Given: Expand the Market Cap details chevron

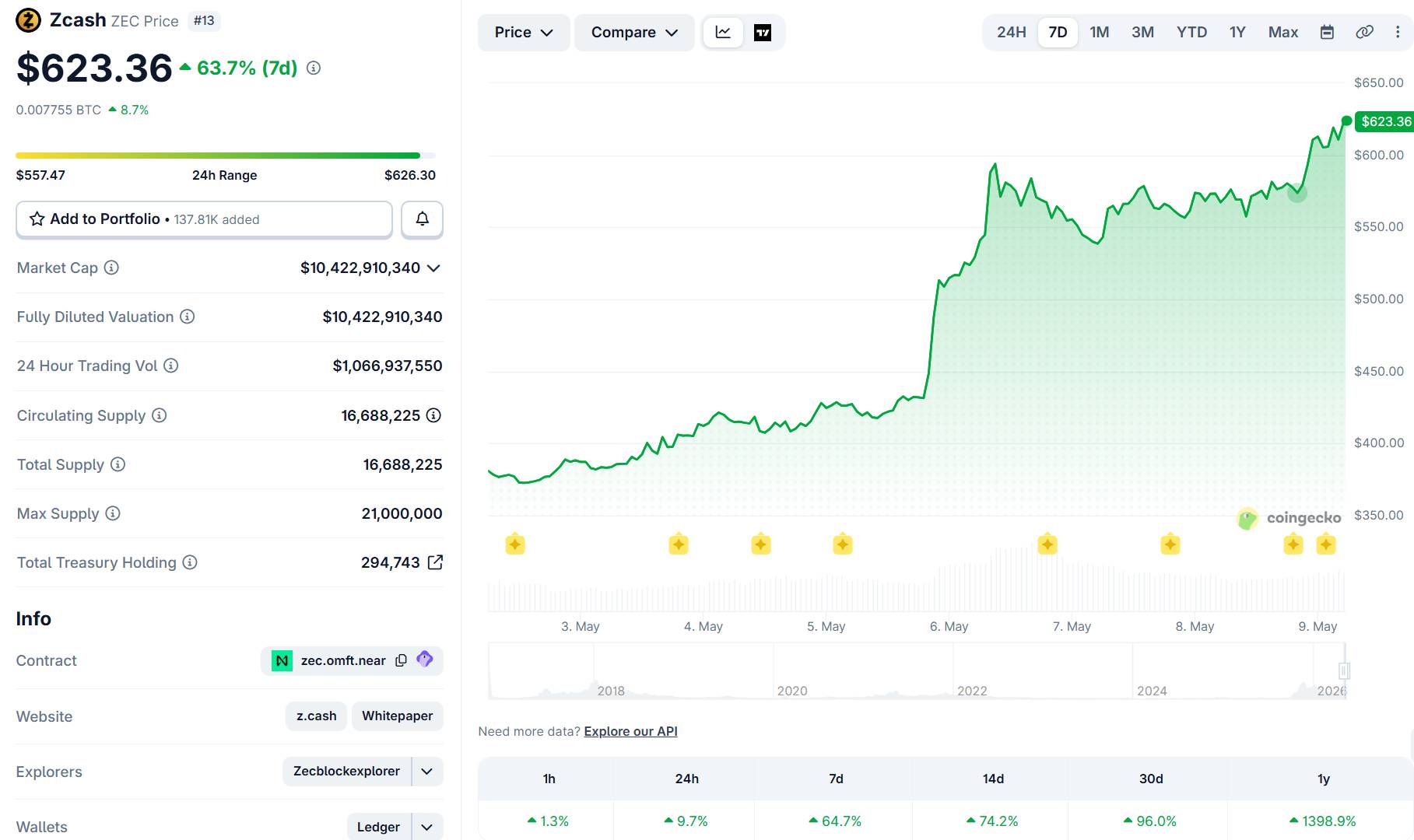Looking at the screenshot, I should 433,268.
